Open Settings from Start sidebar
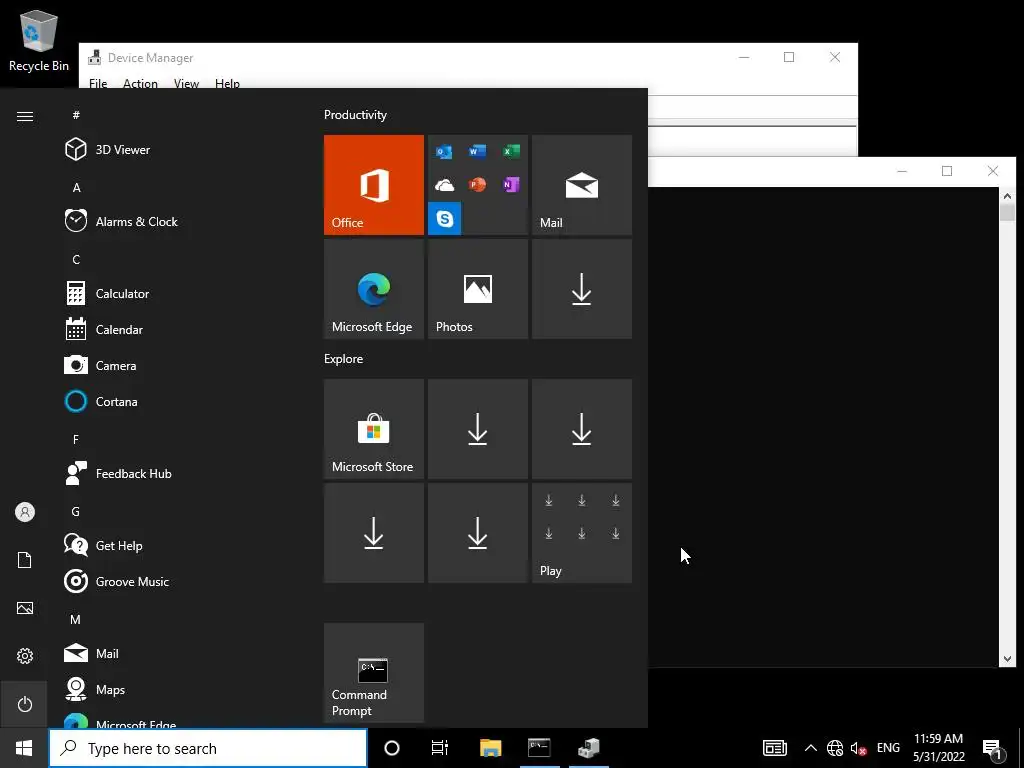Image resolution: width=1024 pixels, height=768 pixels. click(x=25, y=656)
